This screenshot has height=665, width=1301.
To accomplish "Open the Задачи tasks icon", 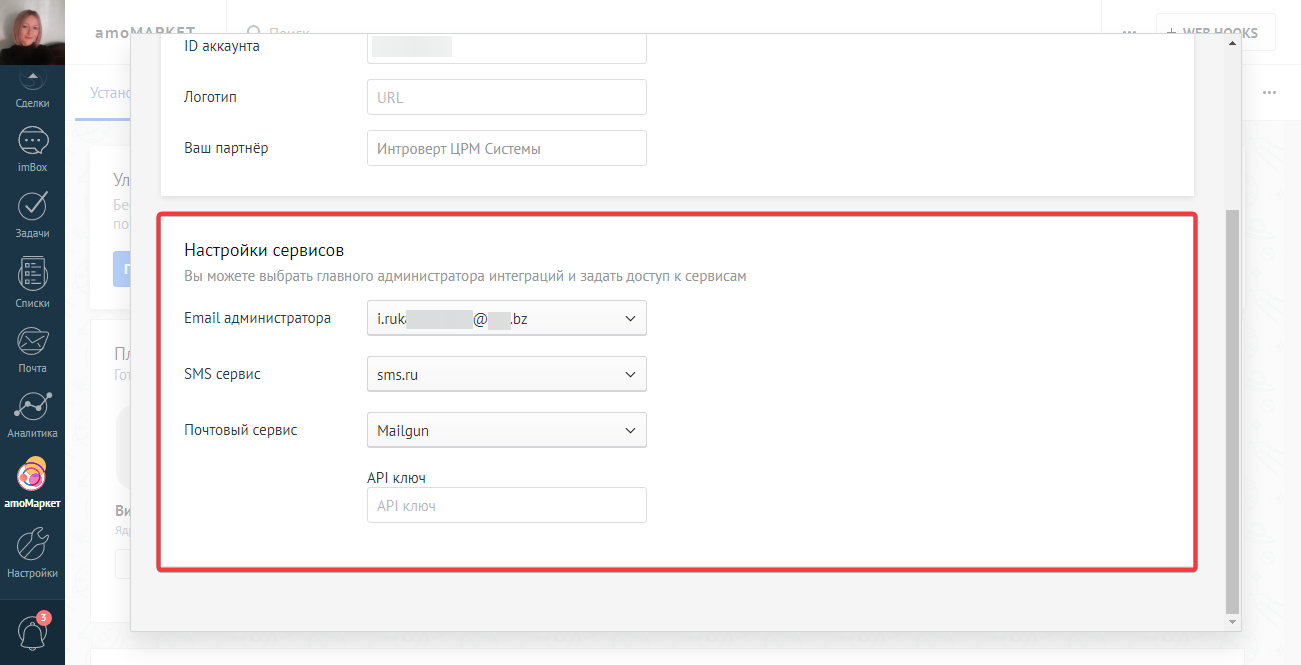I will 32,214.
